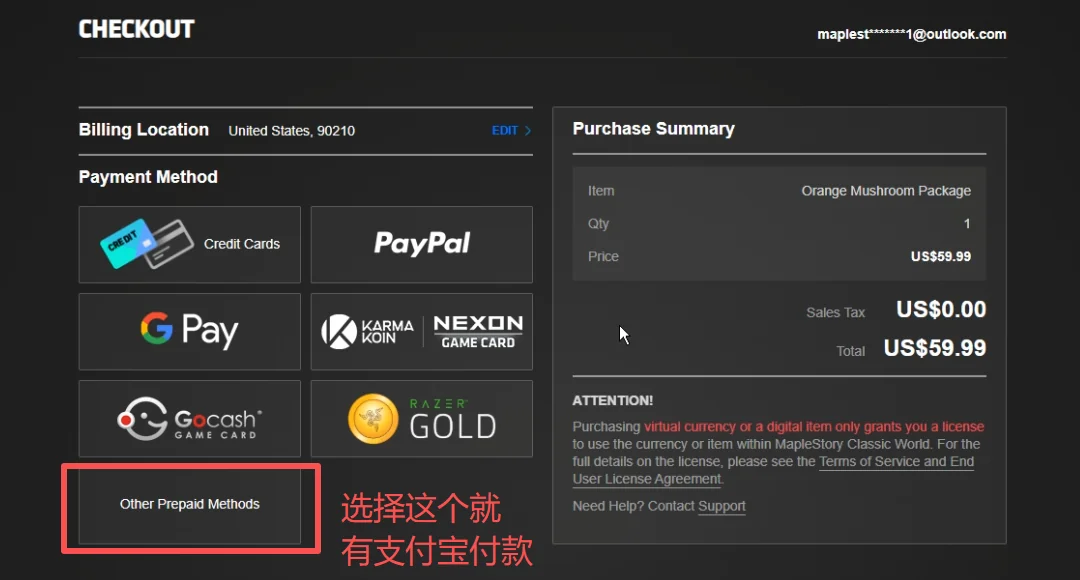Open Other Prepaid Methods
1080x580 pixels.
point(189,505)
